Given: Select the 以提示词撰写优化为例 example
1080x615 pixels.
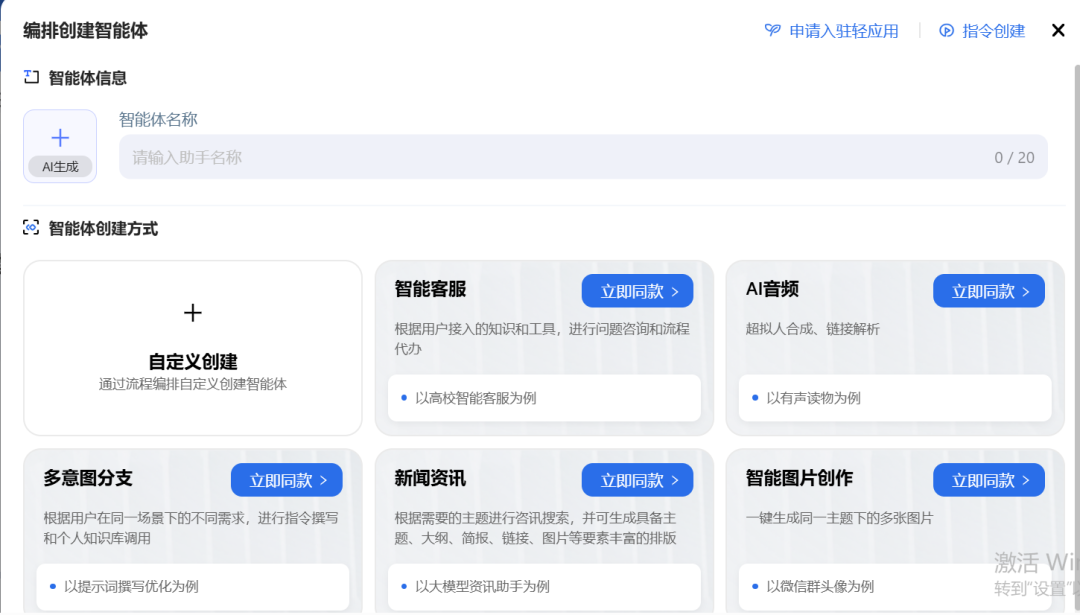Looking at the screenshot, I should (x=193, y=586).
